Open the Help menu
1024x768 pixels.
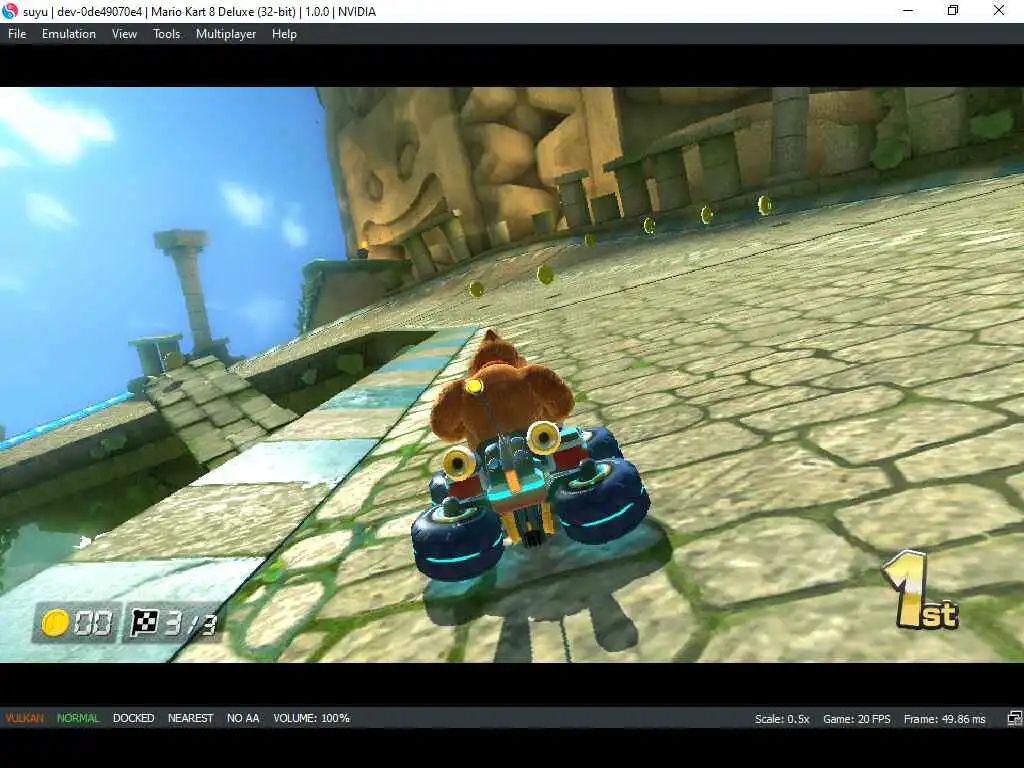coord(284,34)
